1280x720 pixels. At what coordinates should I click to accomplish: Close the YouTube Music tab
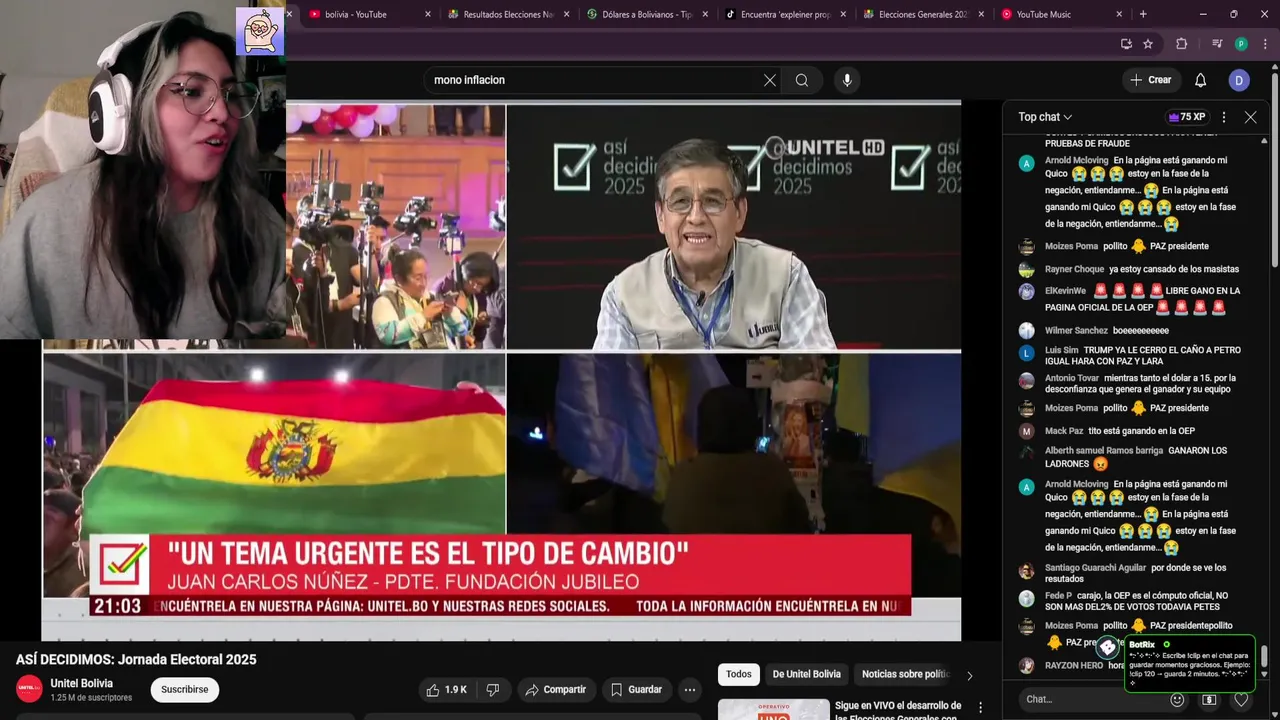click(x=1119, y=14)
